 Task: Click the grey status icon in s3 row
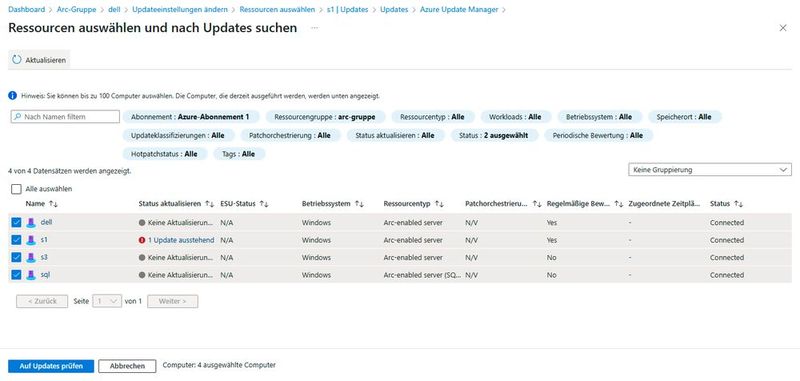[x=142, y=257]
